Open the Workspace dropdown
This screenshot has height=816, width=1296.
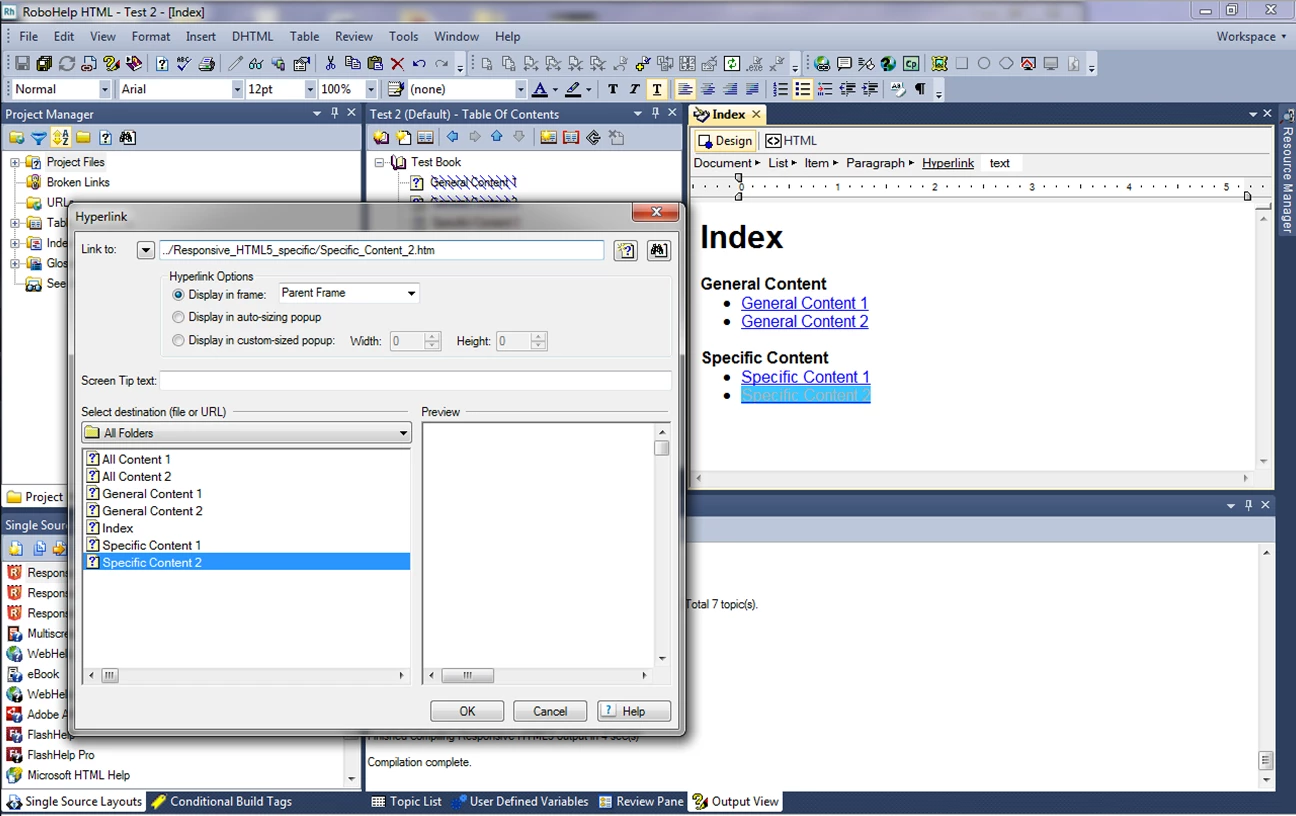click(x=1251, y=36)
